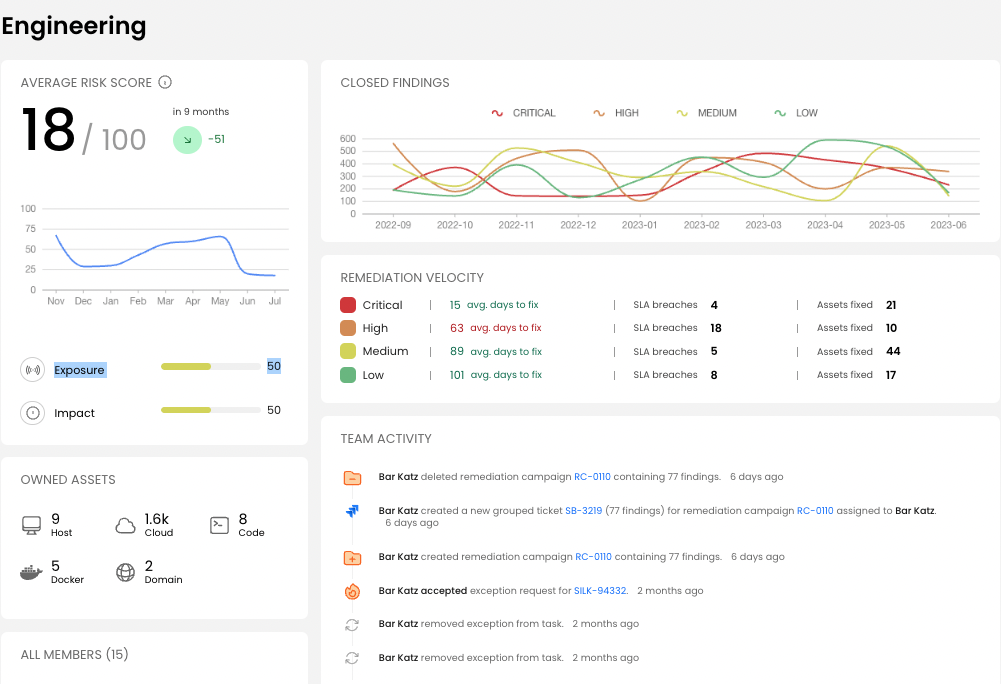Click the Cloud assets icon
1001x684 pixels.
[124, 522]
